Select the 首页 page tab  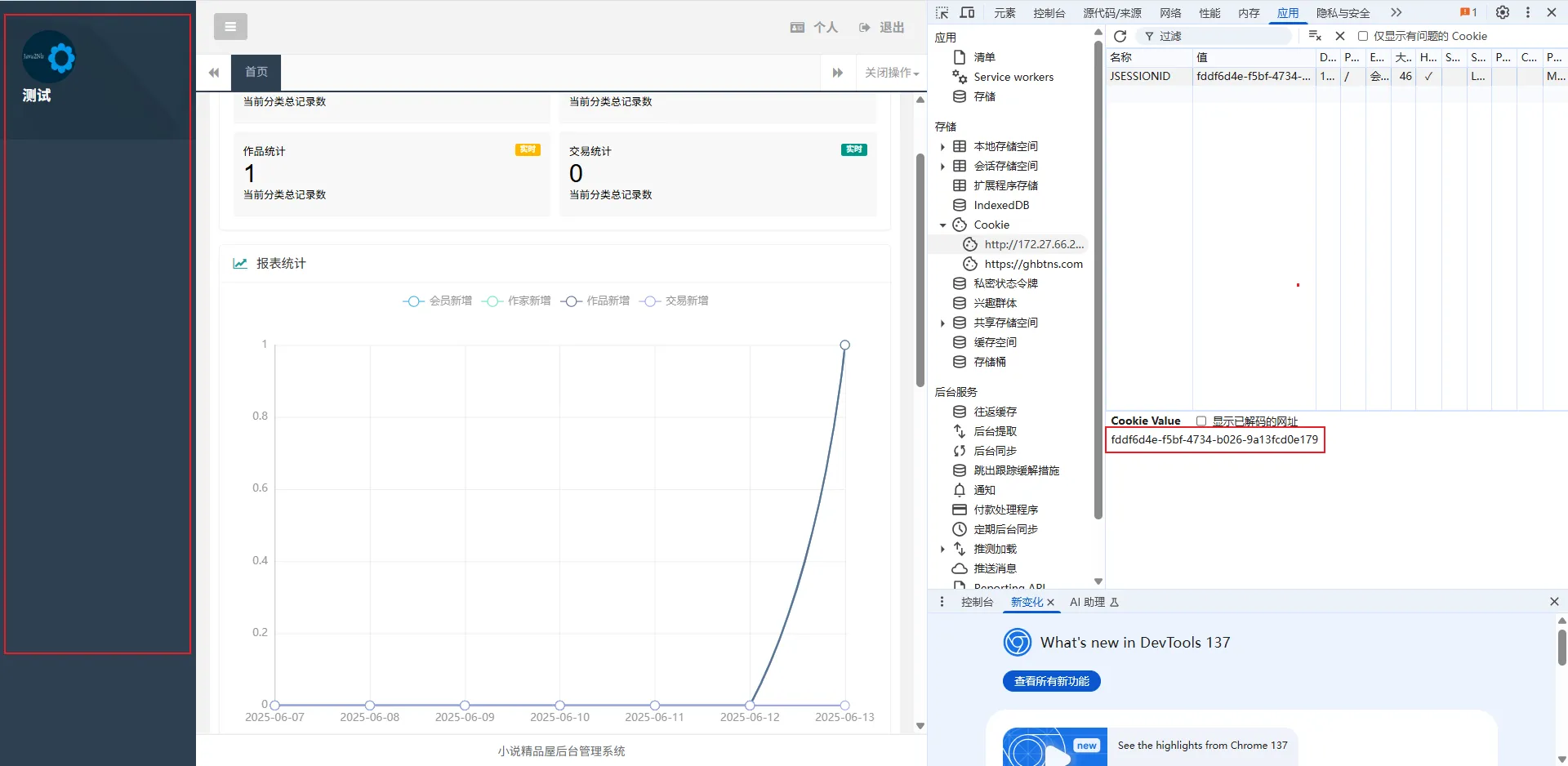click(256, 73)
